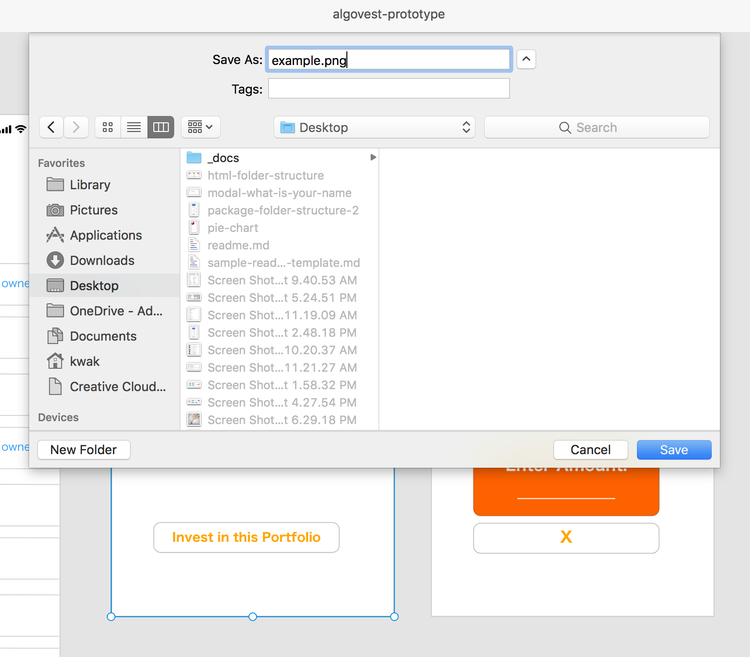
Task: Open Documents in the sidebar
Action: point(104,336)
